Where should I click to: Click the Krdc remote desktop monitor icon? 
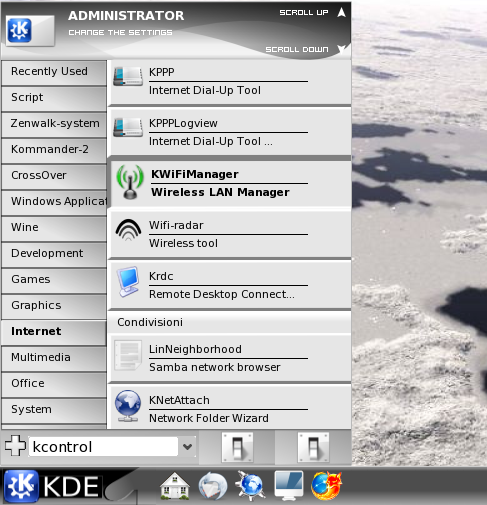(x=128, y=282)
